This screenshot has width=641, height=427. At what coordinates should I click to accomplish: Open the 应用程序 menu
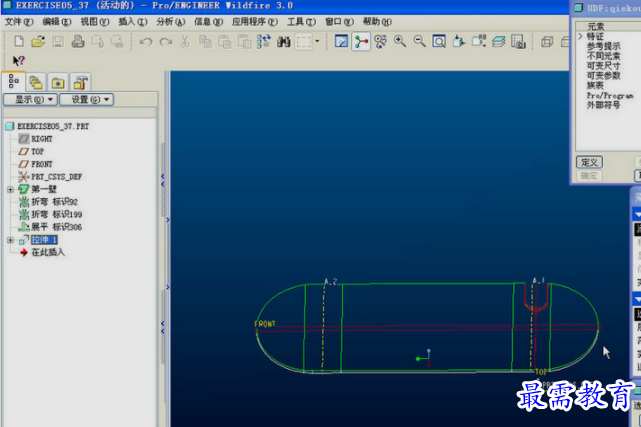tap(255, 22)
